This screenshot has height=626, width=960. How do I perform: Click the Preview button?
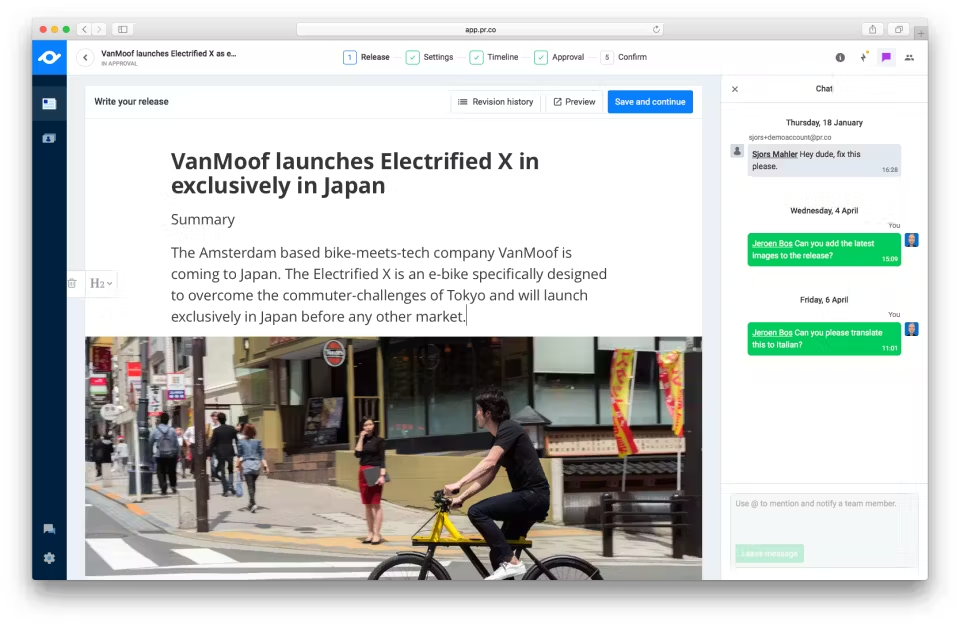574,102
